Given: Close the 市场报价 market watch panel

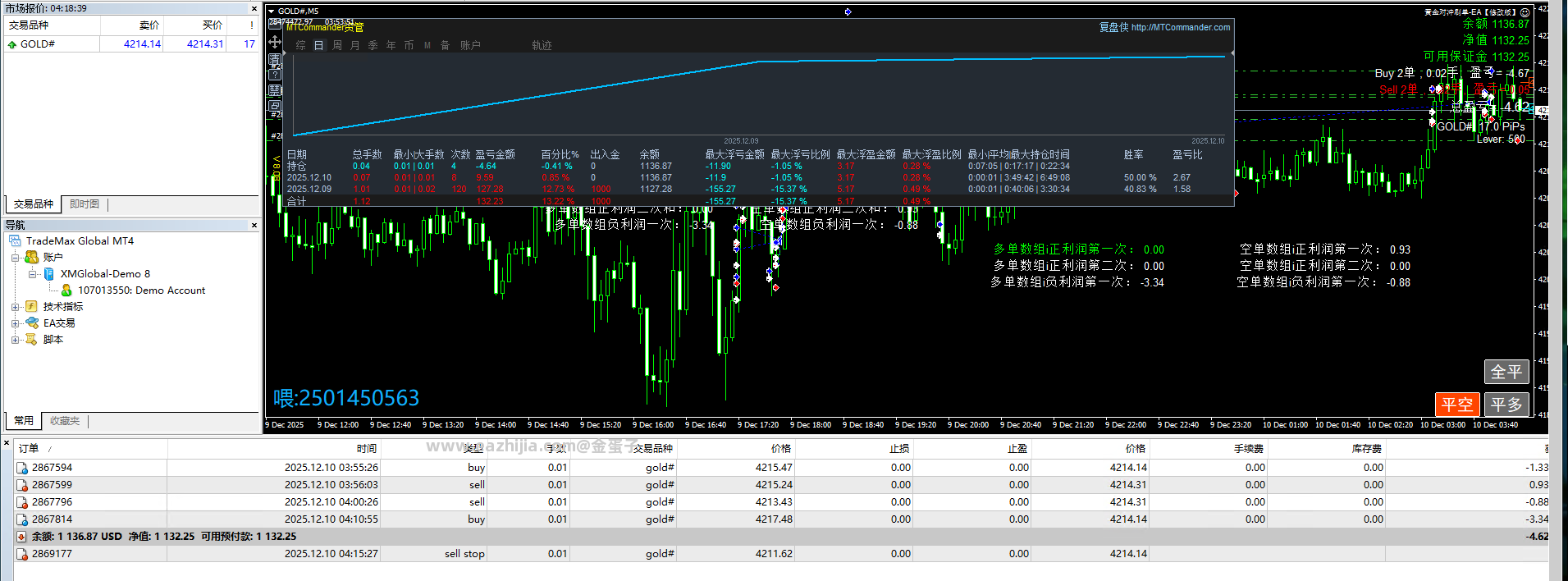Looking at the screenshot, I should pos(254,8).
